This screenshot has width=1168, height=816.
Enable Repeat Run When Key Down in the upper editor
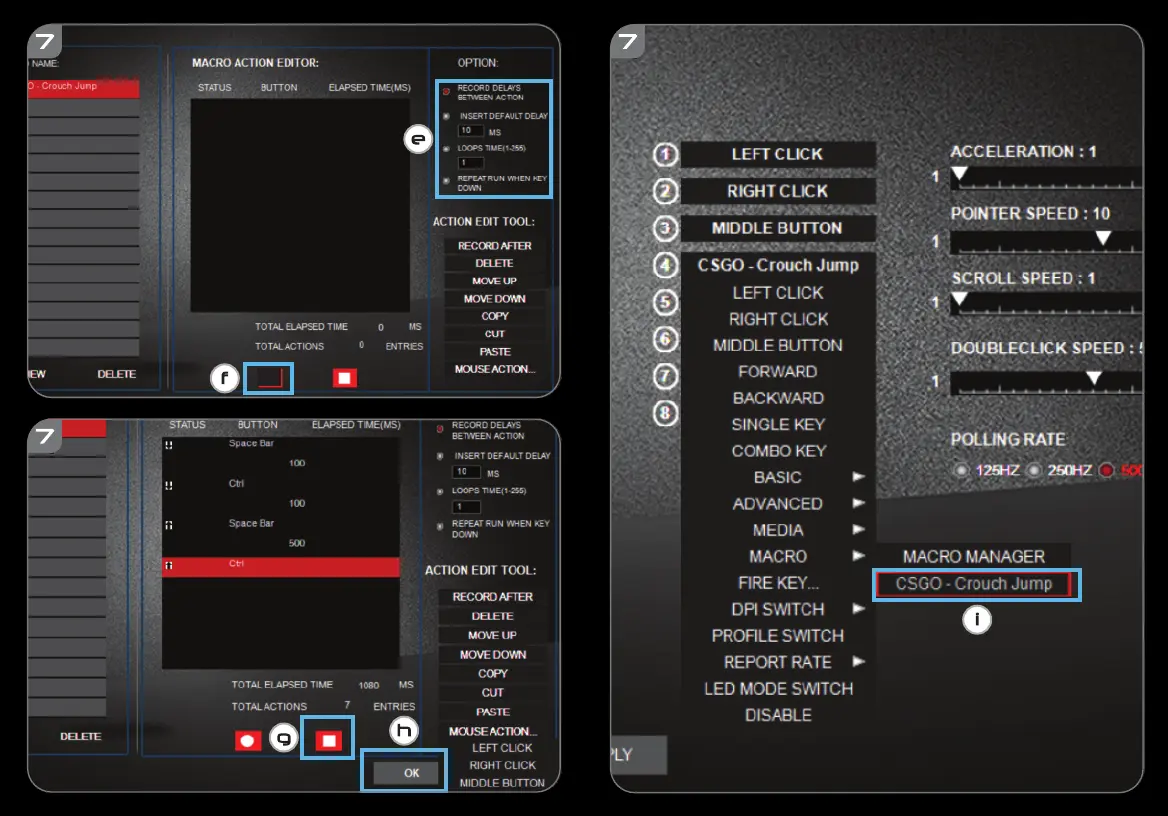[446, 180]
